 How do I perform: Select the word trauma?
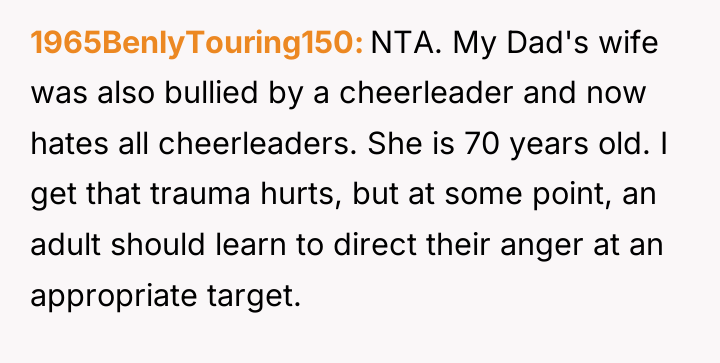200,195
